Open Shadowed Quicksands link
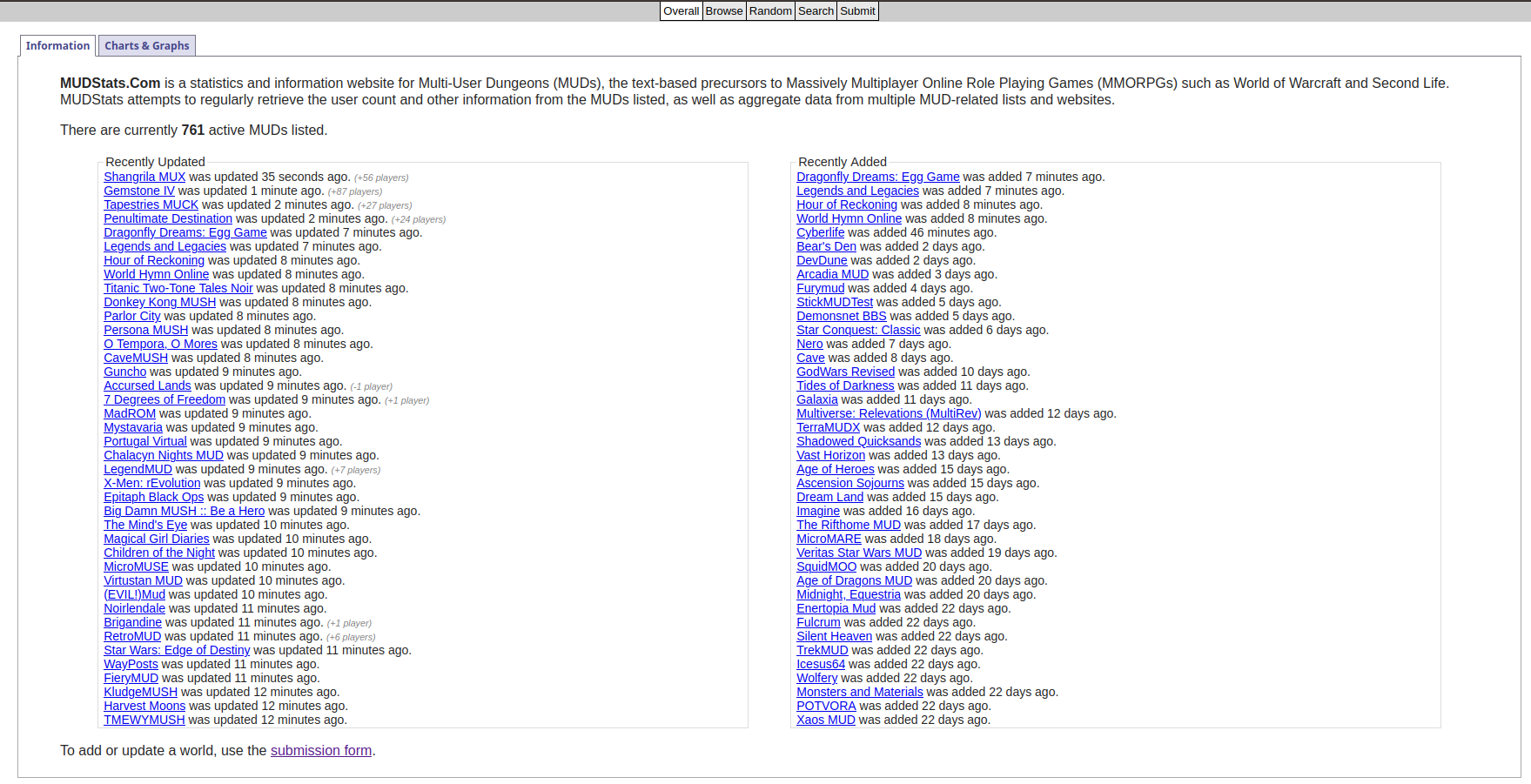This screenshot has width=1531, height=784. tap(858, 441)
